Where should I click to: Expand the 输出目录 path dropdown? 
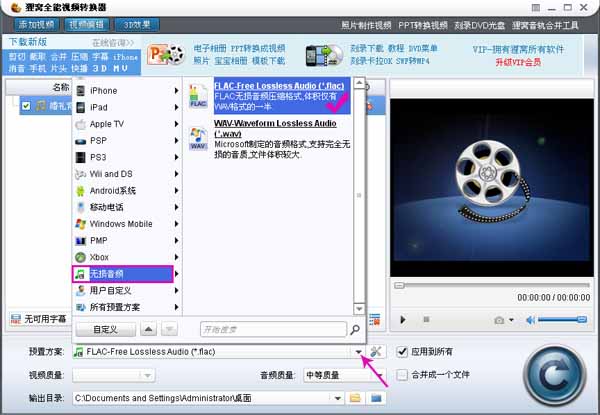[x=338, y=398]
